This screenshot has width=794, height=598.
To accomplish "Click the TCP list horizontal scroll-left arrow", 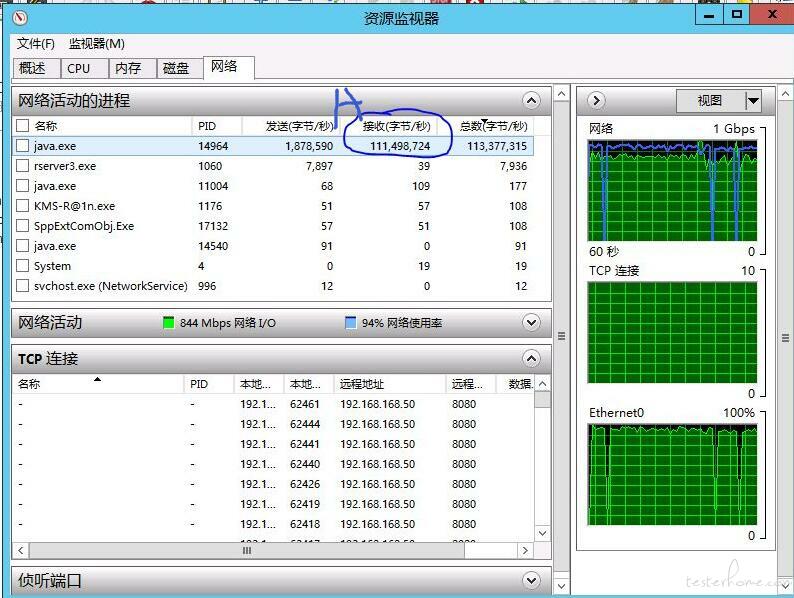I will 20,550.
